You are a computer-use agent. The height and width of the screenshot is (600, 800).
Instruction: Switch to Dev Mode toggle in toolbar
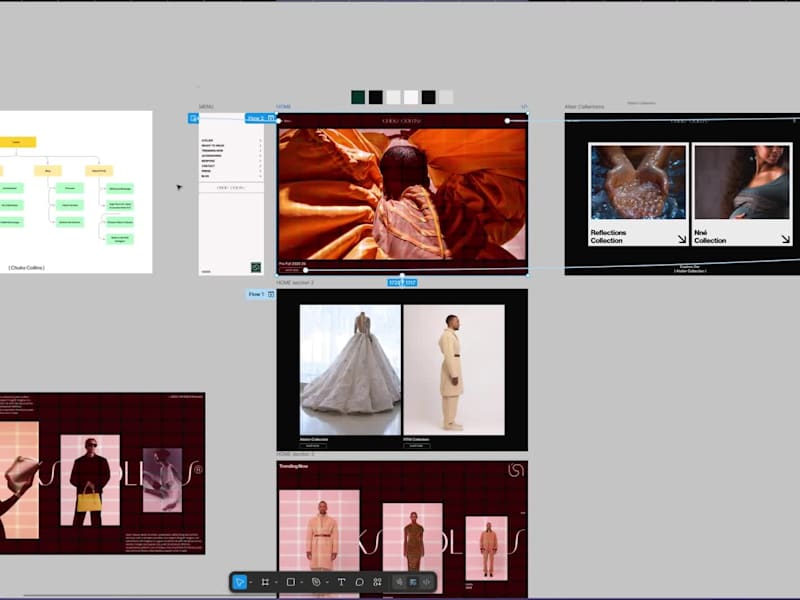pyautogui.click(x=426, y=581)
